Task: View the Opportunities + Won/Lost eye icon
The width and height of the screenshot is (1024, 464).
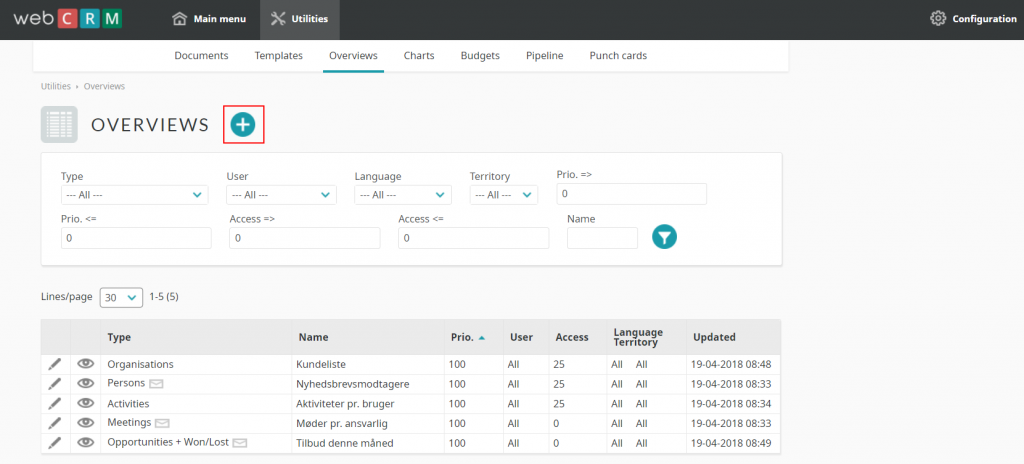Action: [x=86, y=442]
